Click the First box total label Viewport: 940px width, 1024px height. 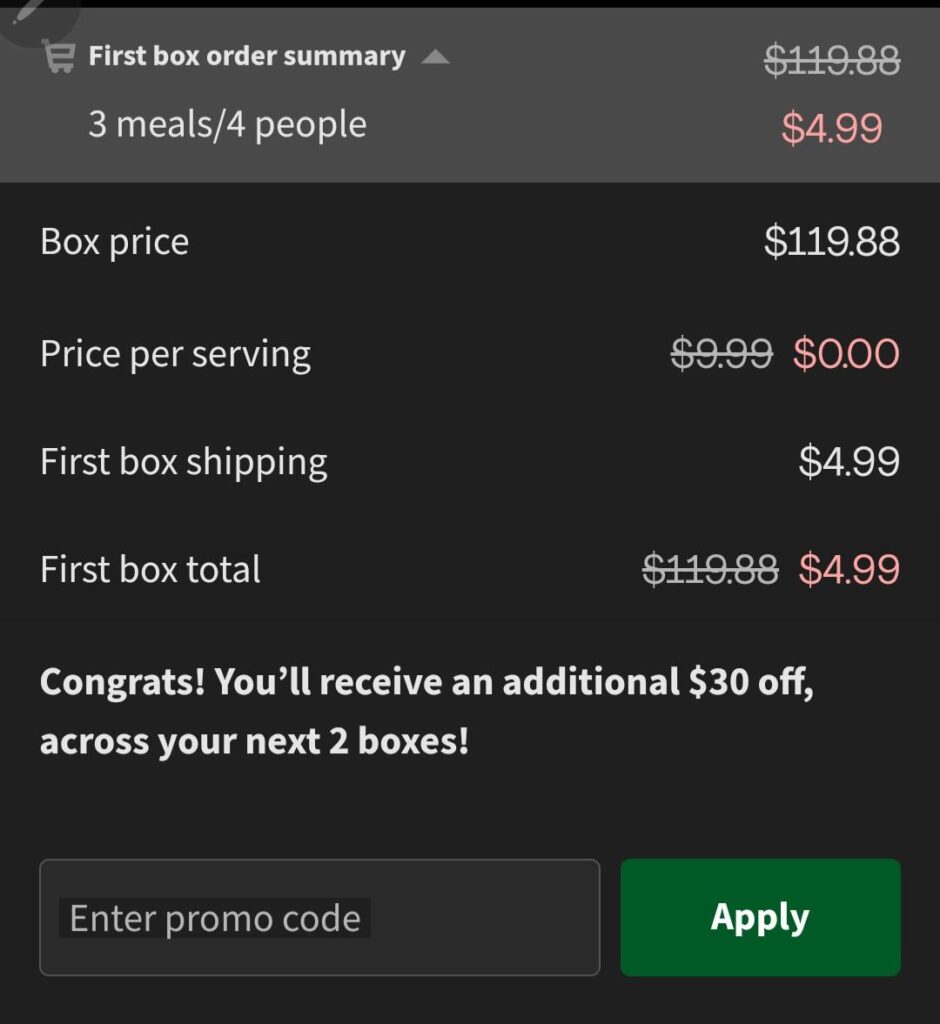(149, 569)
